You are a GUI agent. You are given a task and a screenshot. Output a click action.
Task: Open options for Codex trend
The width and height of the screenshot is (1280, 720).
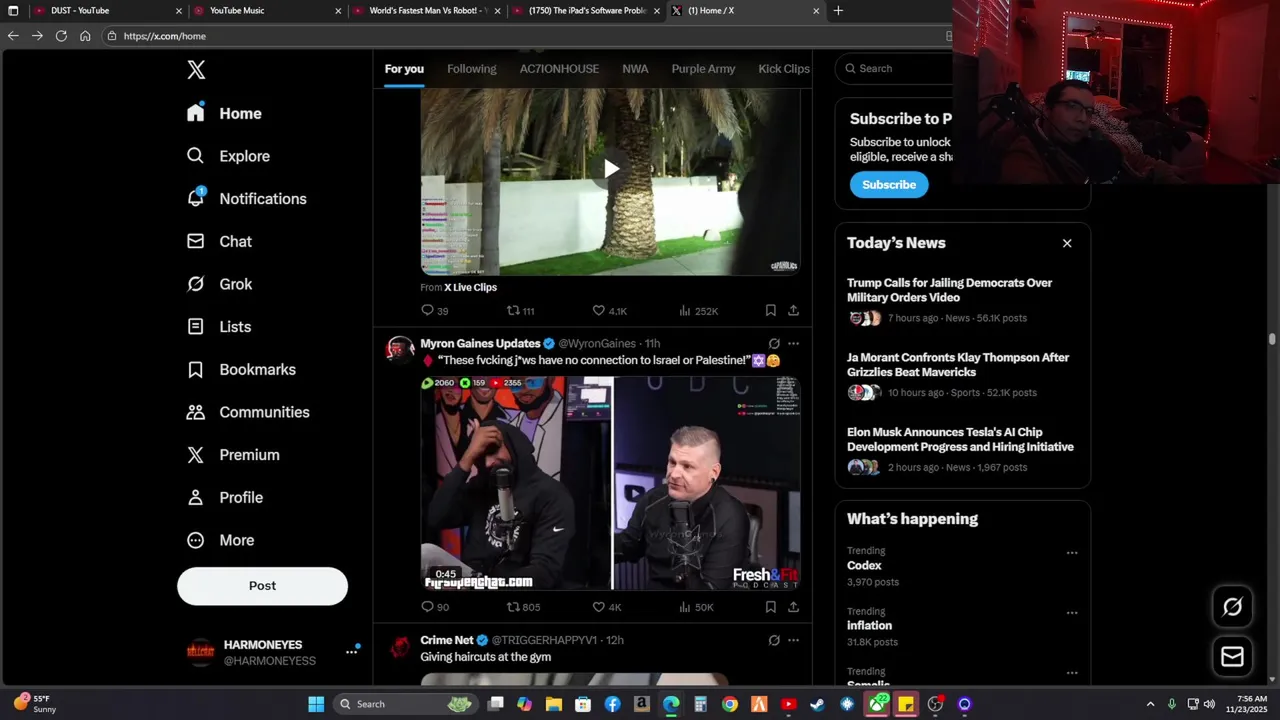pyautogui.click(x=1072, y=553)
